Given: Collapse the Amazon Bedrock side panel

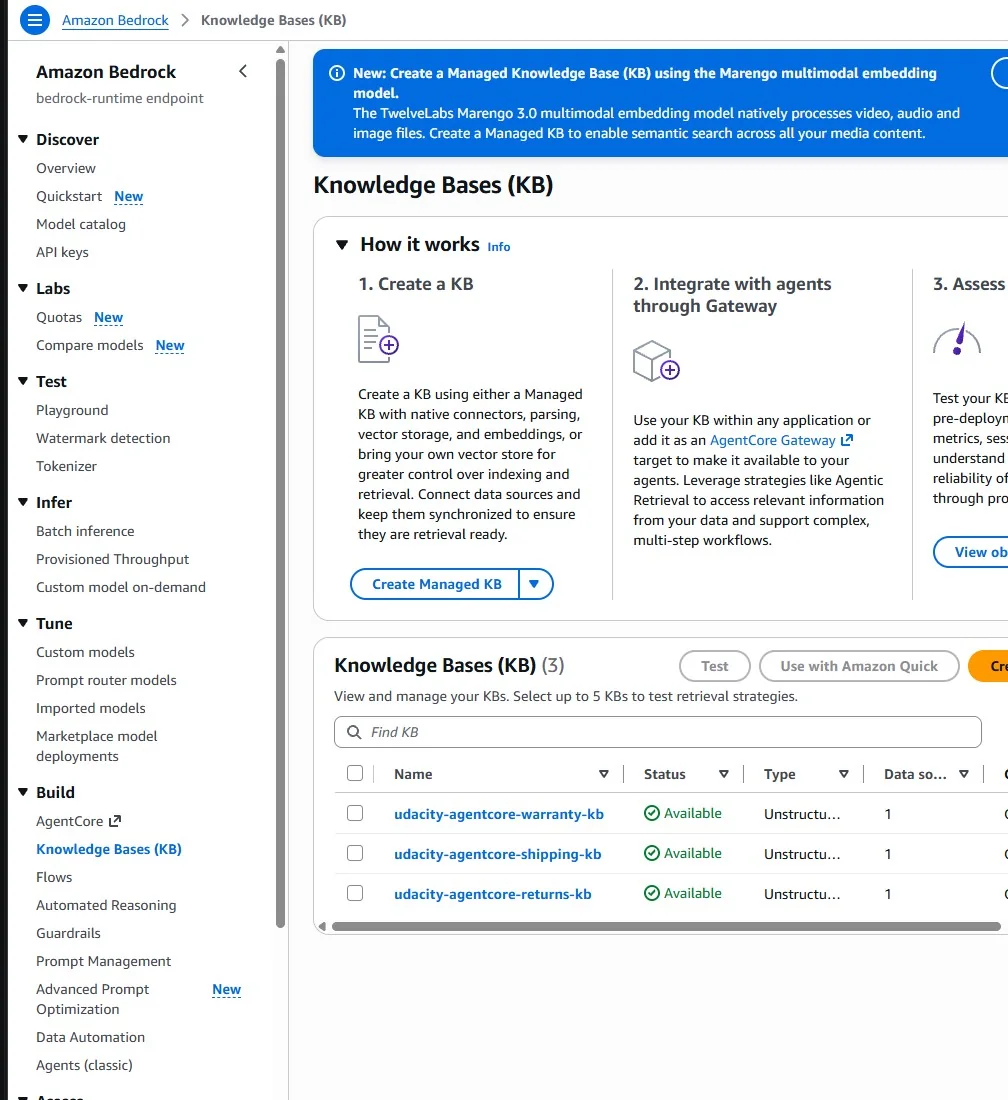Looking at the screenshot, I should point(243,71).
